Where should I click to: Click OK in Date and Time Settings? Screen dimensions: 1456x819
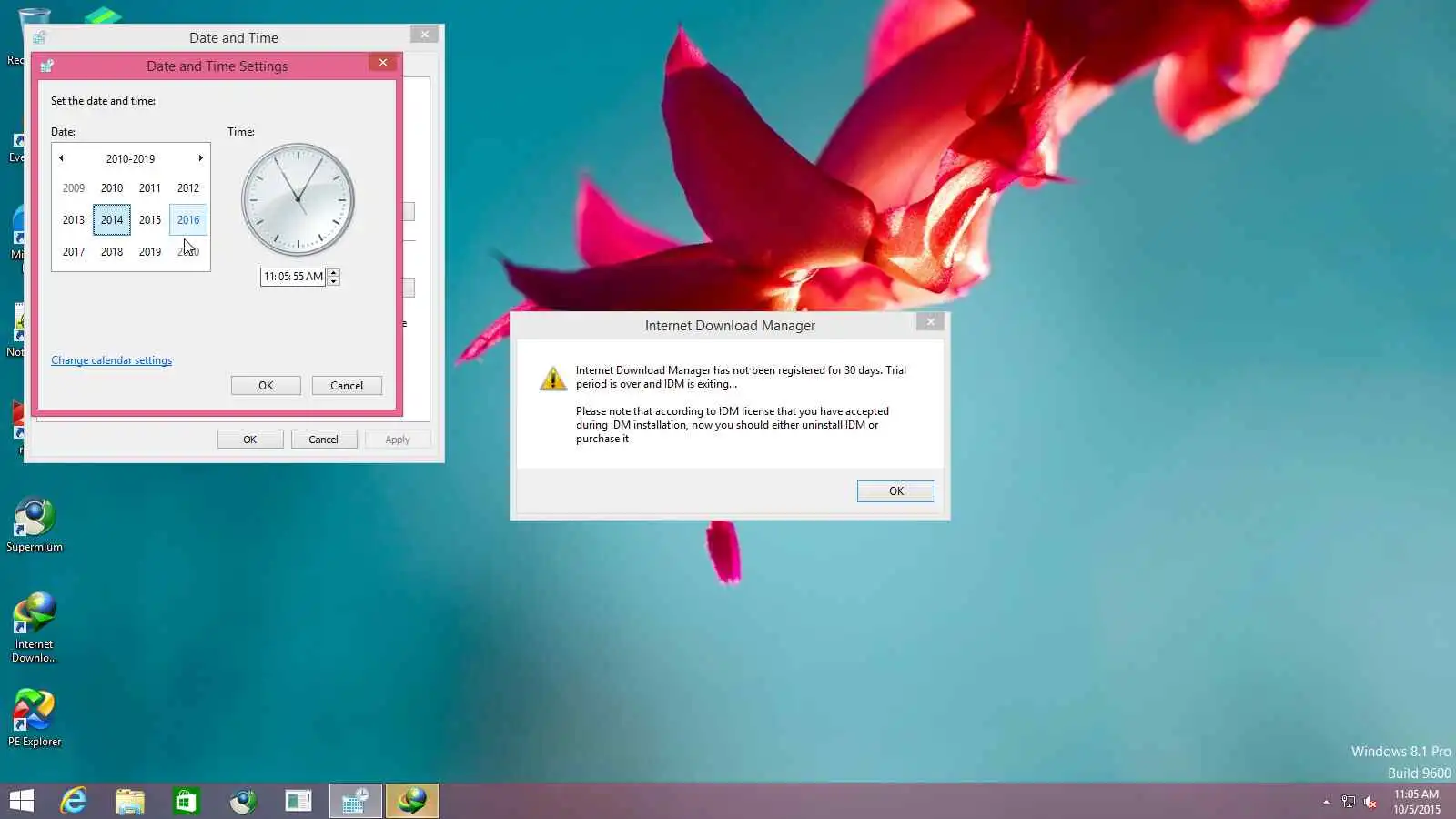tap(266, 386)
